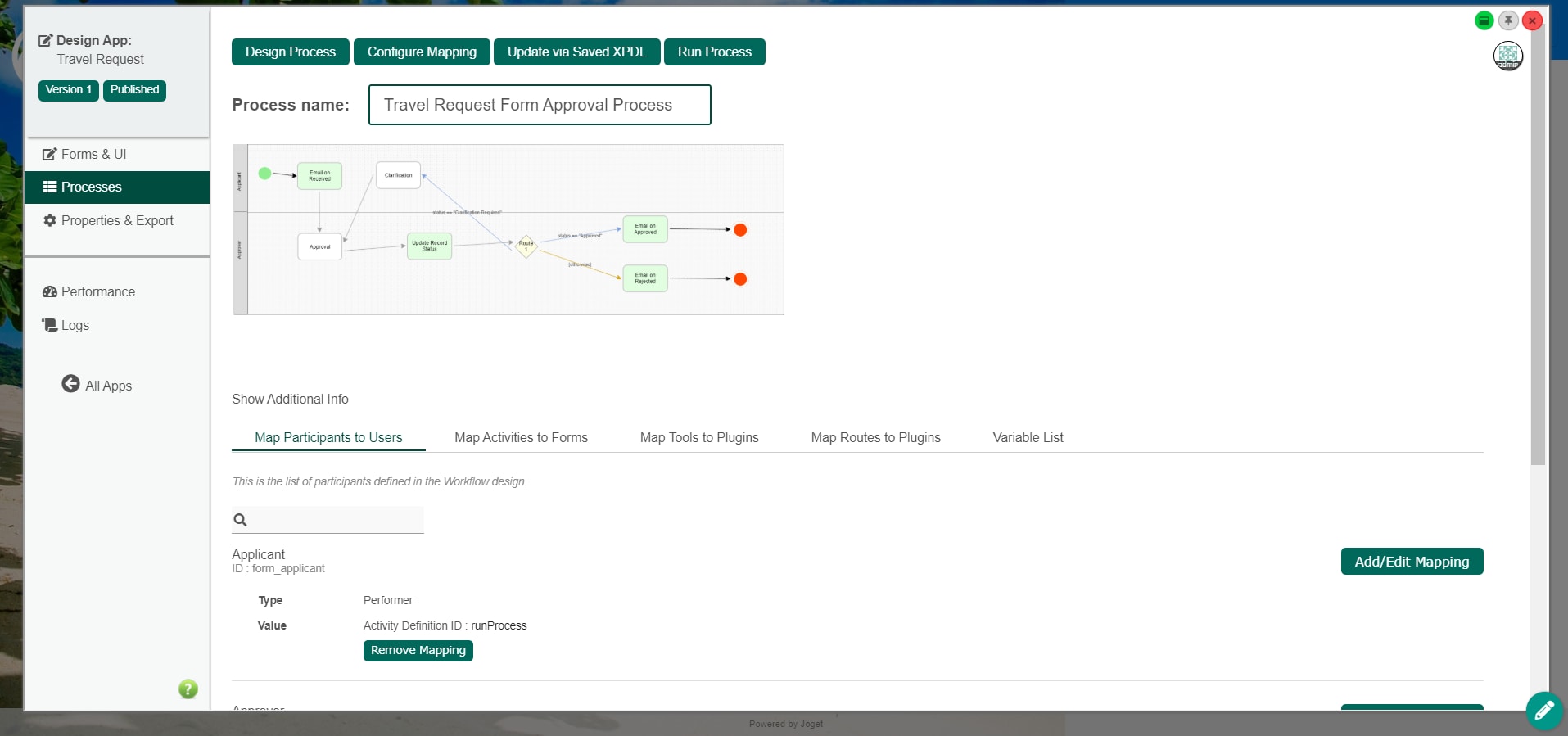The height and width of the screenshot is (736, 1568).
Task: Click the Run Process button
Action: tap(714, 52)
